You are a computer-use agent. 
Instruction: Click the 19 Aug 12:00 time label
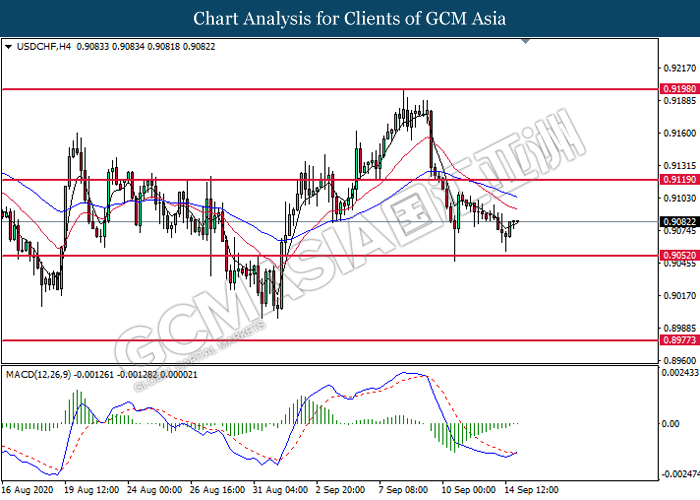[x=92, y=490]
